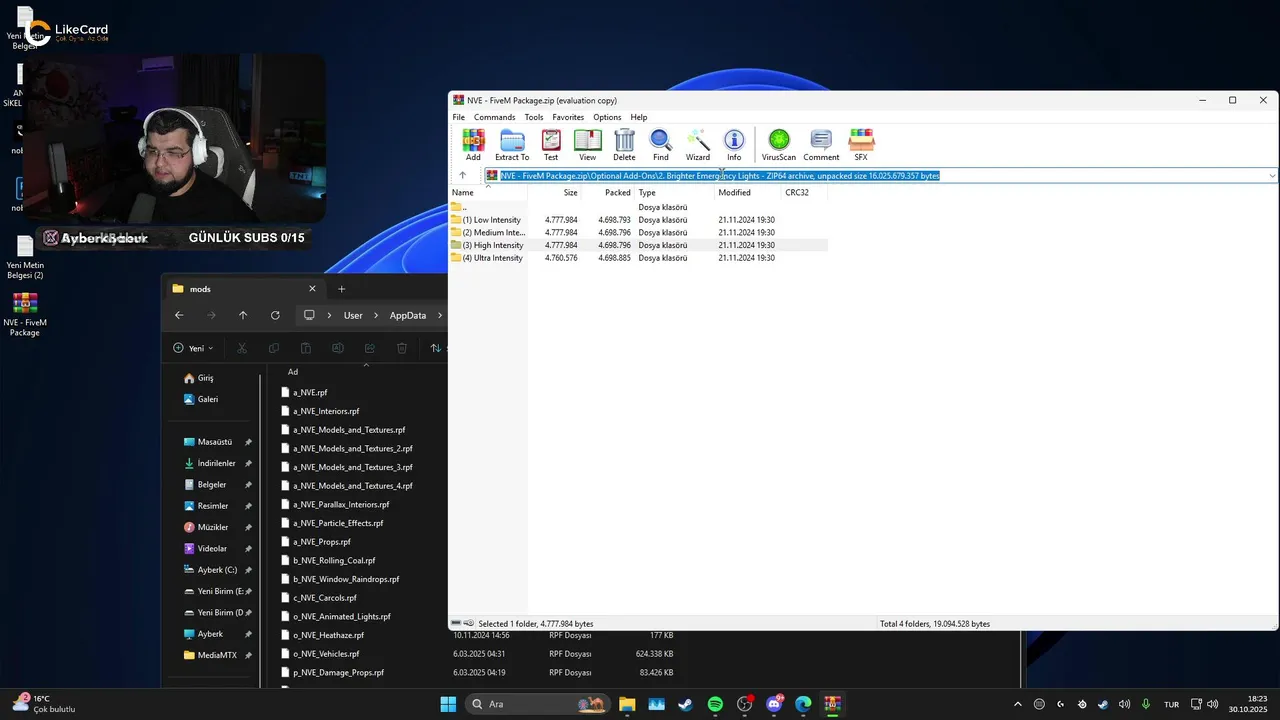Image resolution: width=1280 pixels, height=720 pixels.
Task: Open the Commands menu
Action: 494,117
